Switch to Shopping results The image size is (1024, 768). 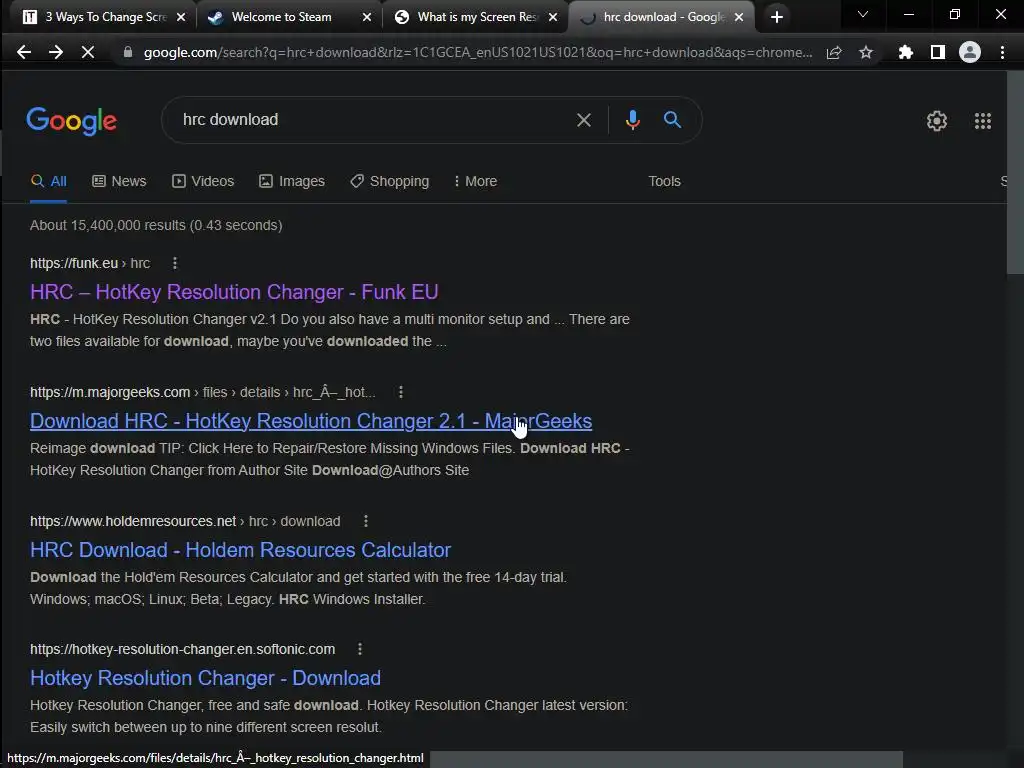(390, 182)
